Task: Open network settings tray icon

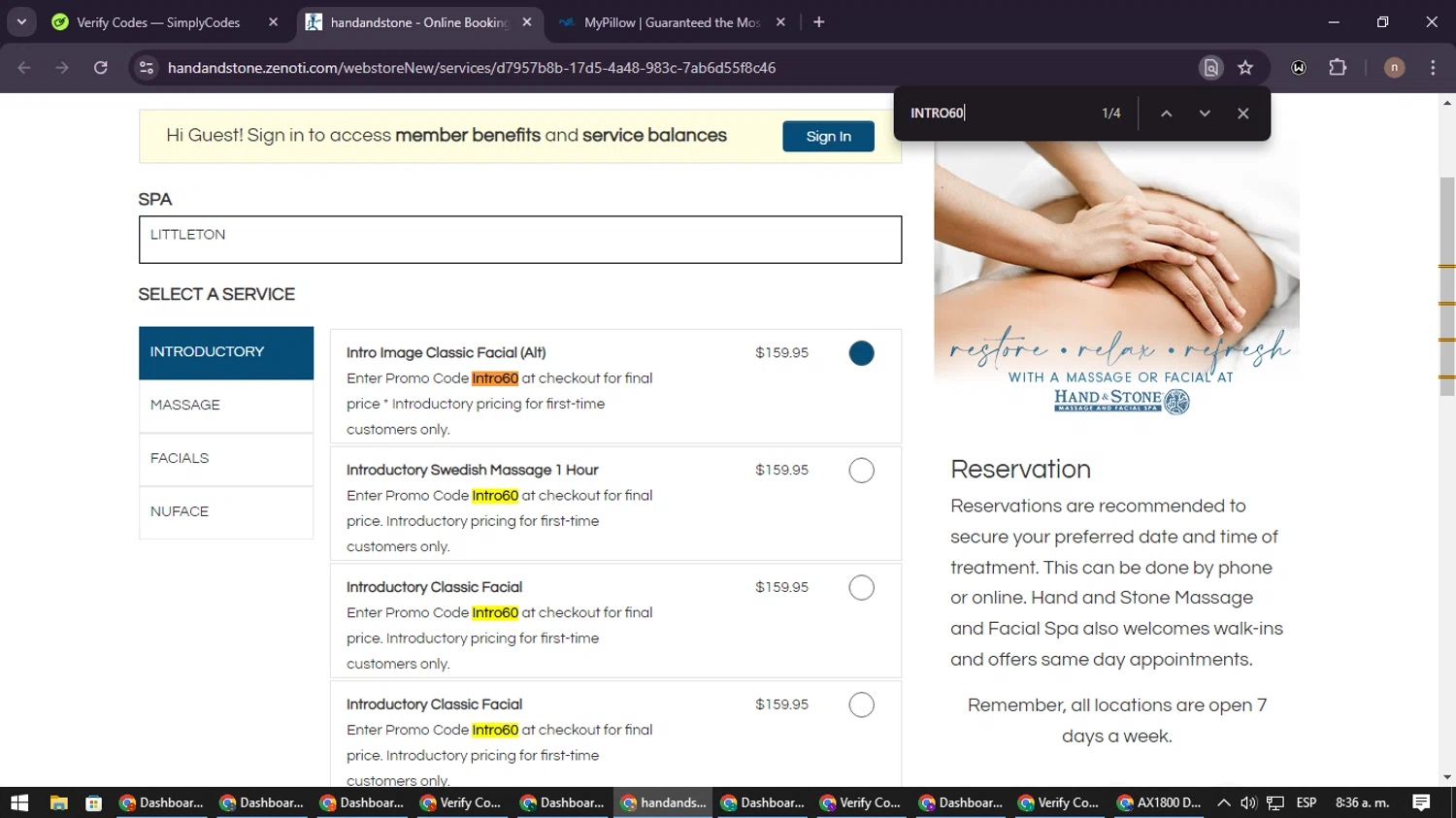Action: point(1275,802)
